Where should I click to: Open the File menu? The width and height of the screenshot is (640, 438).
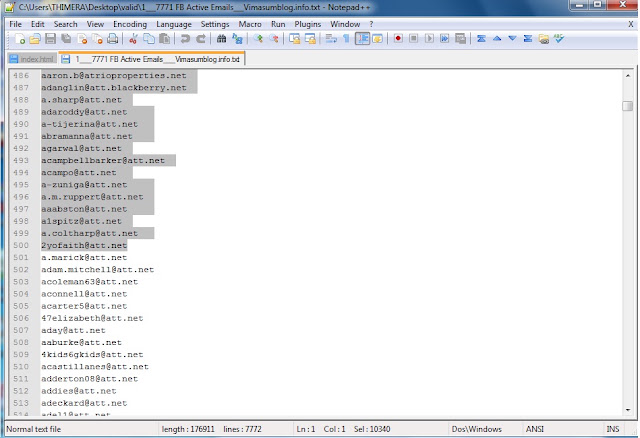point(16,24)
